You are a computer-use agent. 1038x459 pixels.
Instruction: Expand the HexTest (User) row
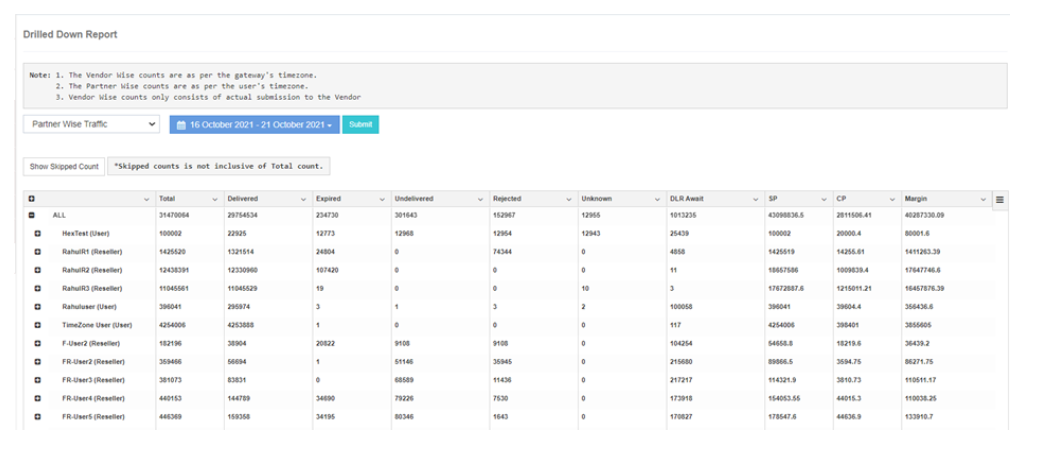click(x=38, y=232)
